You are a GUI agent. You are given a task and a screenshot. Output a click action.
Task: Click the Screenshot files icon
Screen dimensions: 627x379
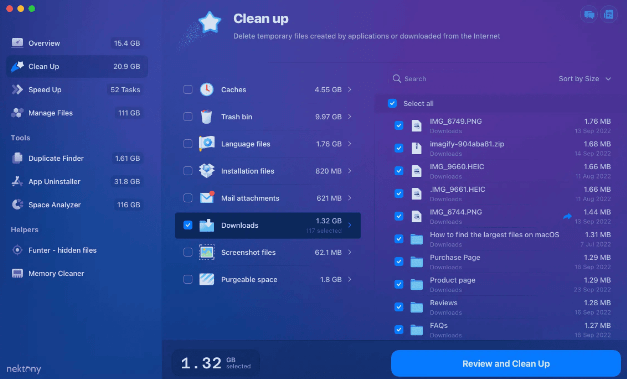click(207, 252)
